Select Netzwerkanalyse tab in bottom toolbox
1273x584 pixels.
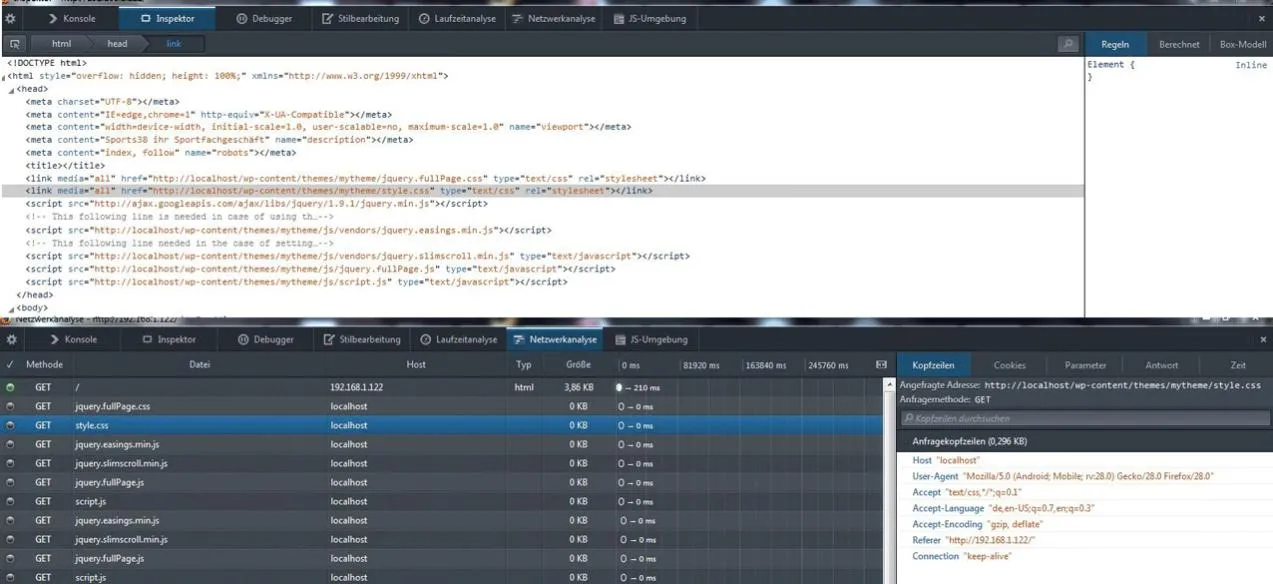pyautogui.click(x=554, y=340)
